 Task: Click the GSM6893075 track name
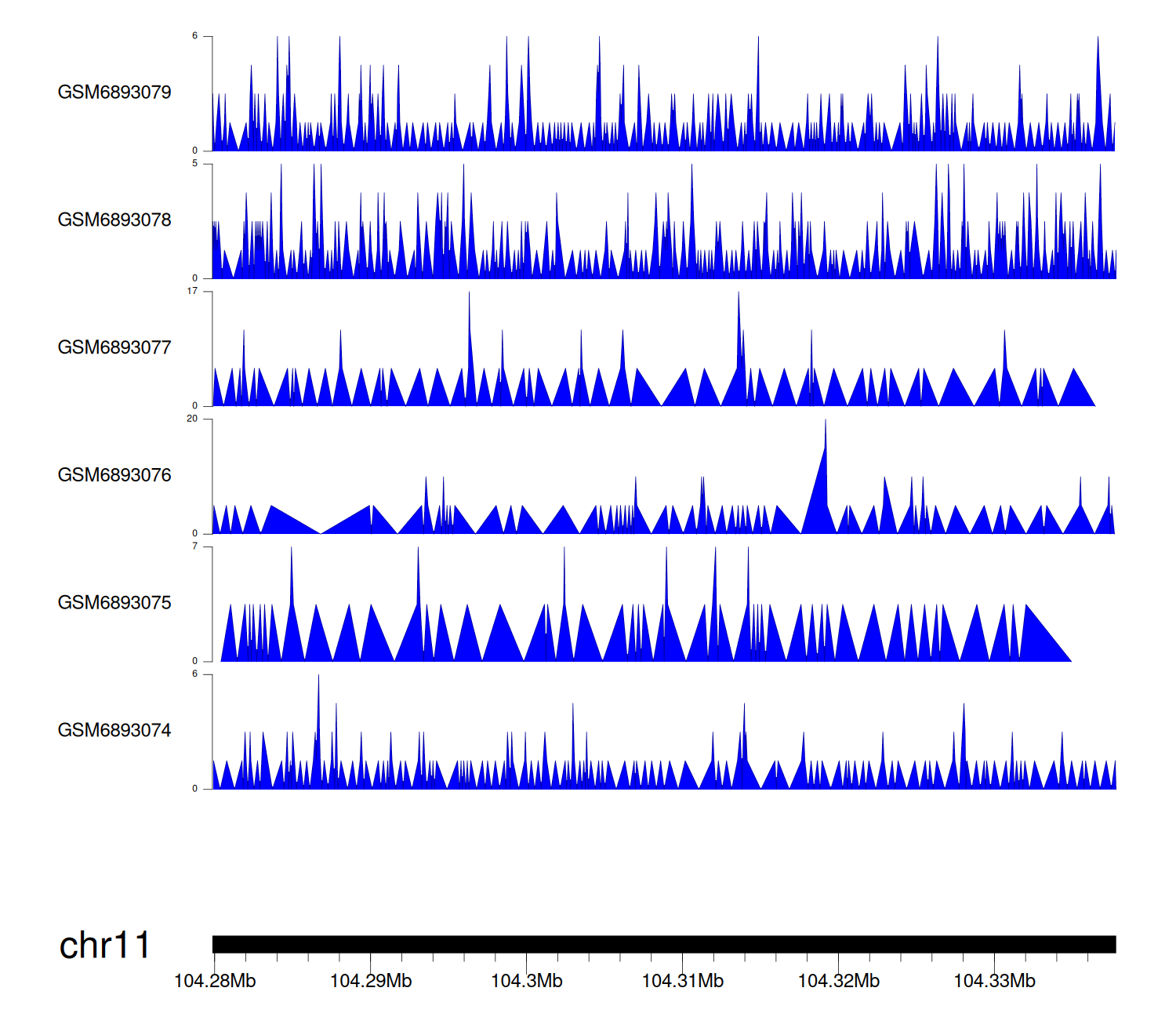tap(114, 603)
